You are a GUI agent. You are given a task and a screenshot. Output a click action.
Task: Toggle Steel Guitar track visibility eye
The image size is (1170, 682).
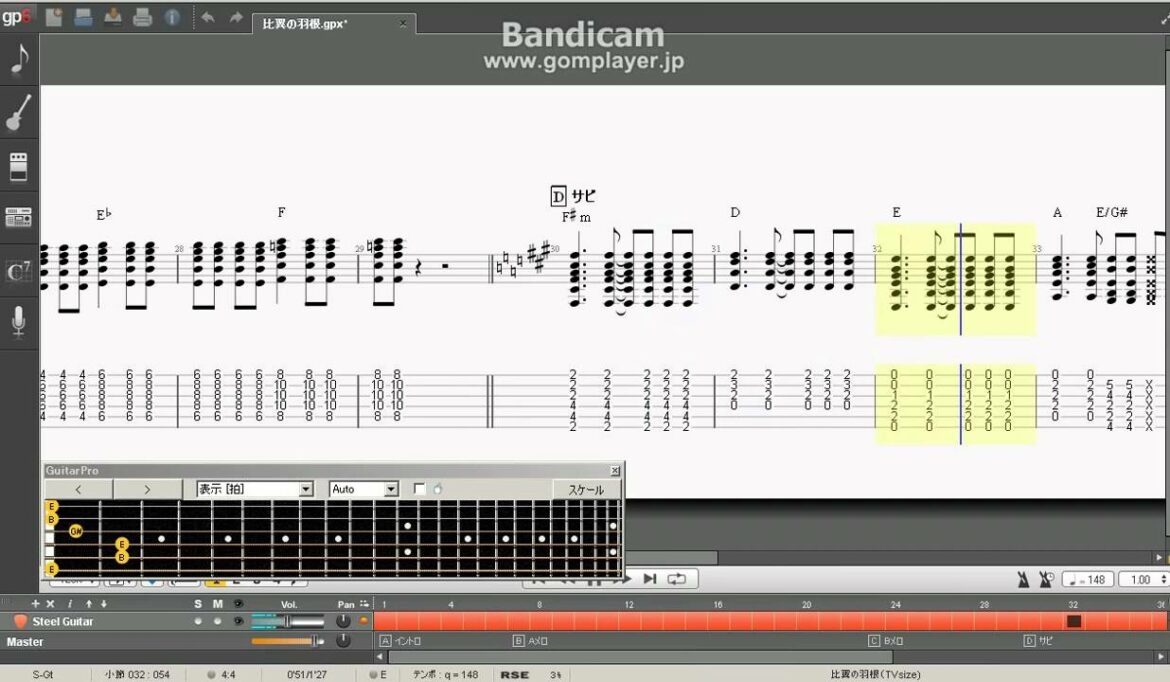point(238,621)
